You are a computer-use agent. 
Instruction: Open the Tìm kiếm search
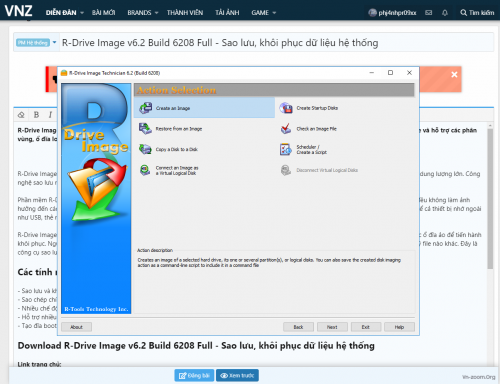(x=477, y=13)
